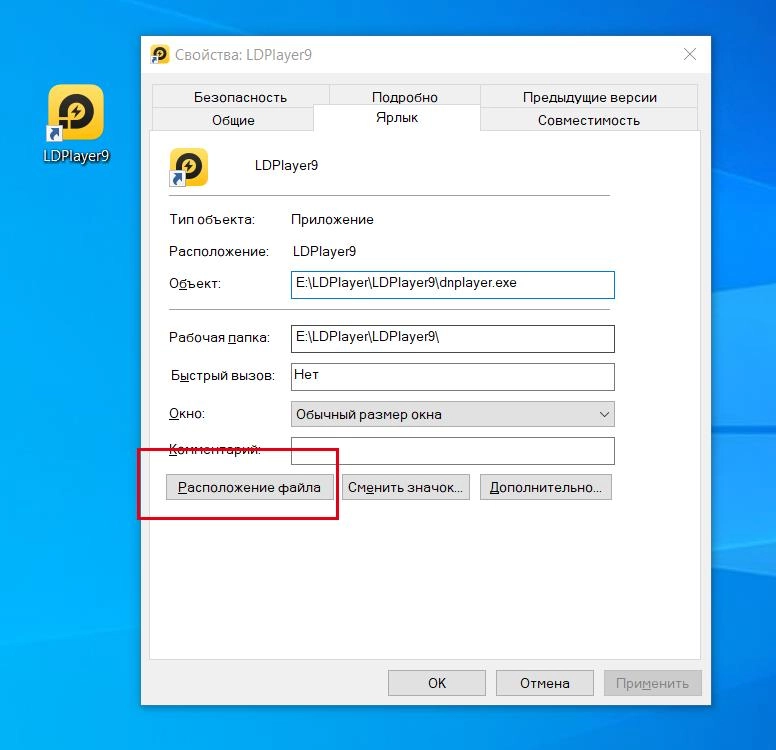Switch to the Безопасность tab
This screenshot has height=750, width=776.
(240, 97)
